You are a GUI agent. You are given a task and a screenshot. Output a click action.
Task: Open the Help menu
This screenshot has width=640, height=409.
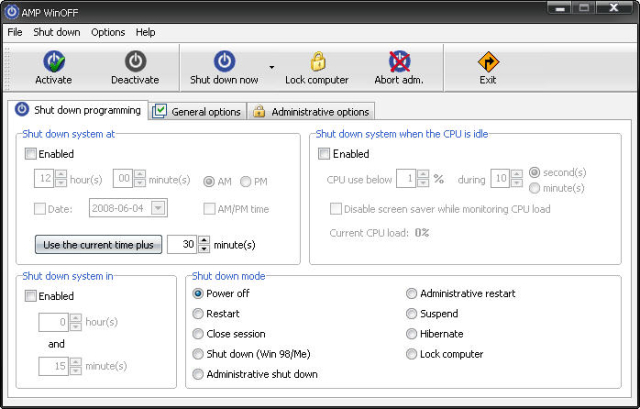(145, 32)
